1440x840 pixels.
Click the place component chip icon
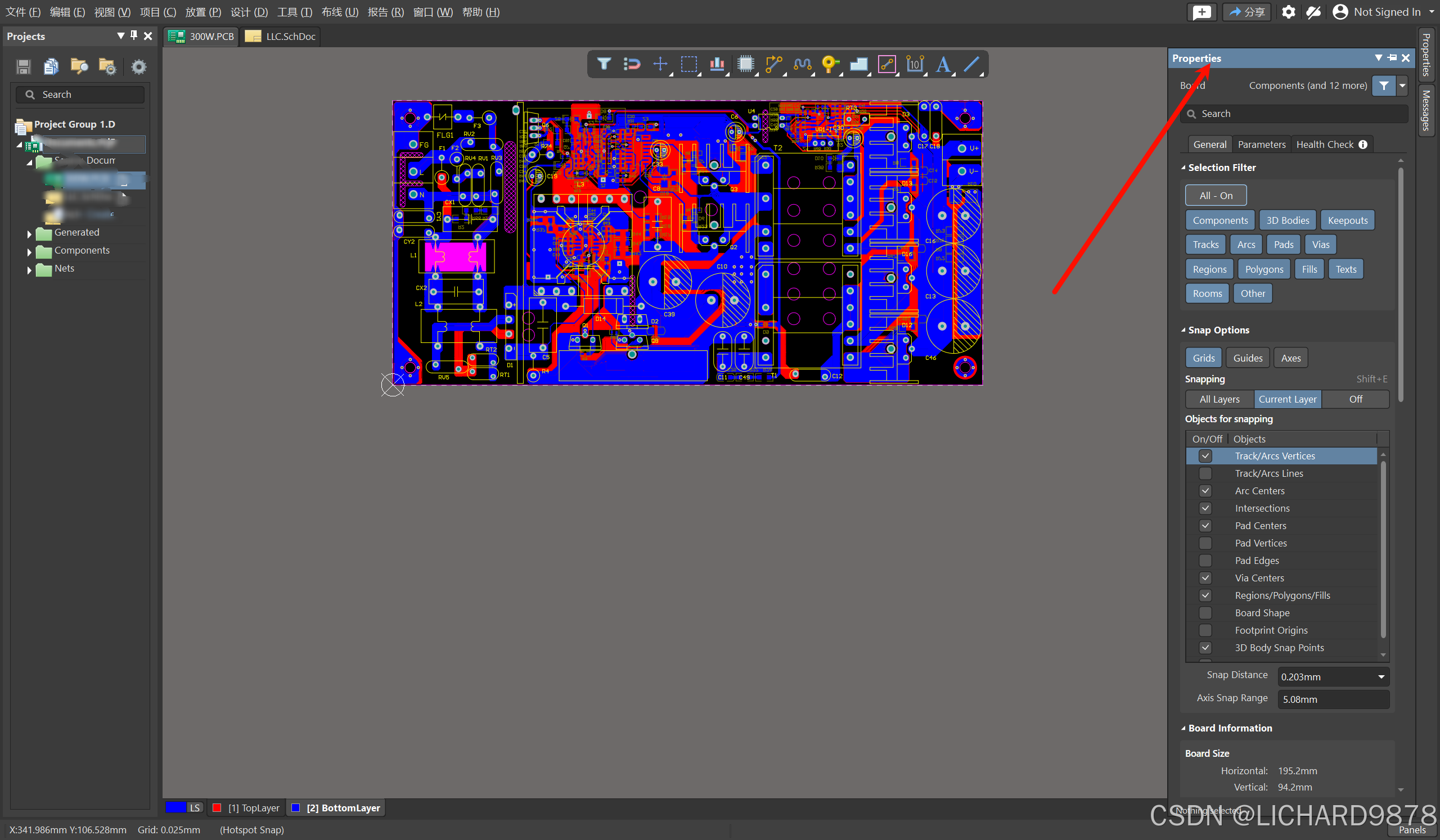click(745, 64)
